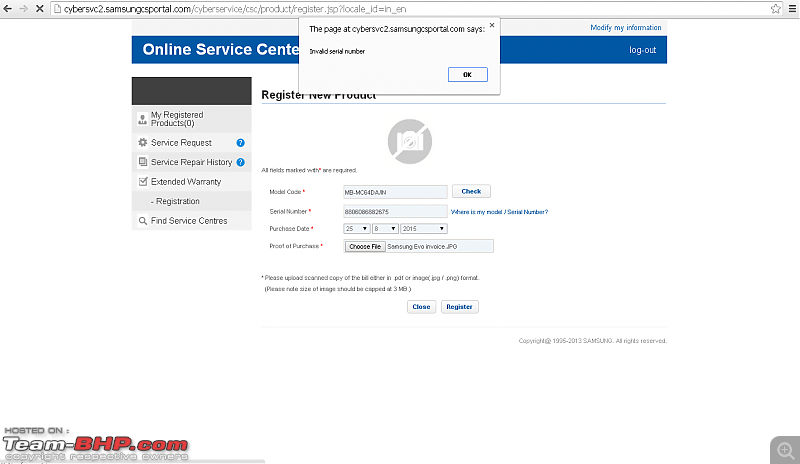The width and height of the screenshot is (800, 464).
Task: Click the log-out link
Action: coord(642,50)
